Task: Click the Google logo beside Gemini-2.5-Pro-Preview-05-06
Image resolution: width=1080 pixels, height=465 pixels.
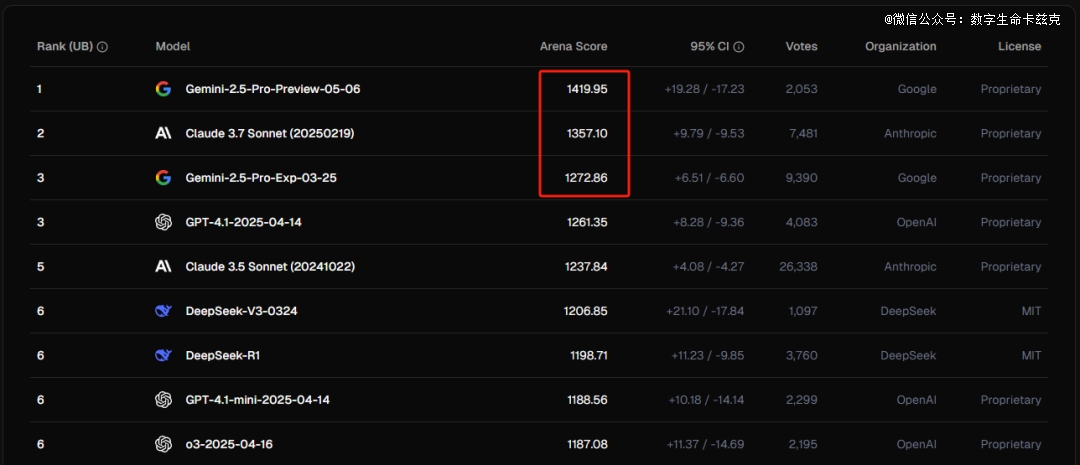Action: (x=163, y=89)
